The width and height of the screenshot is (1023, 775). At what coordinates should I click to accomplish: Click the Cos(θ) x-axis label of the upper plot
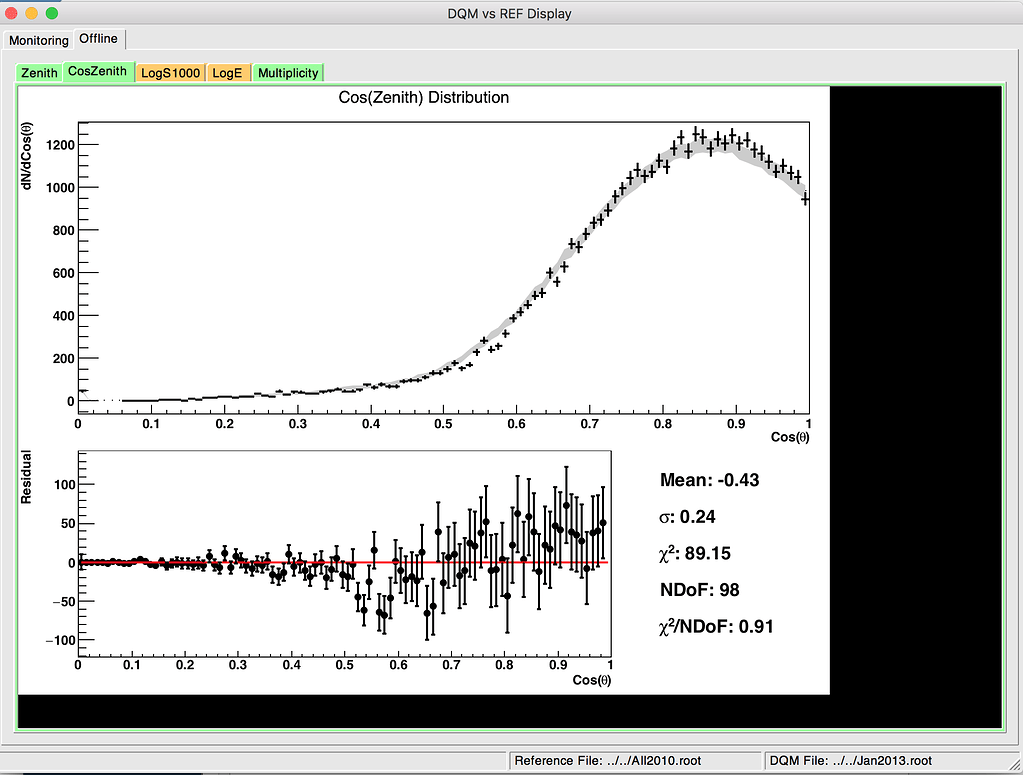coord(789,437)
